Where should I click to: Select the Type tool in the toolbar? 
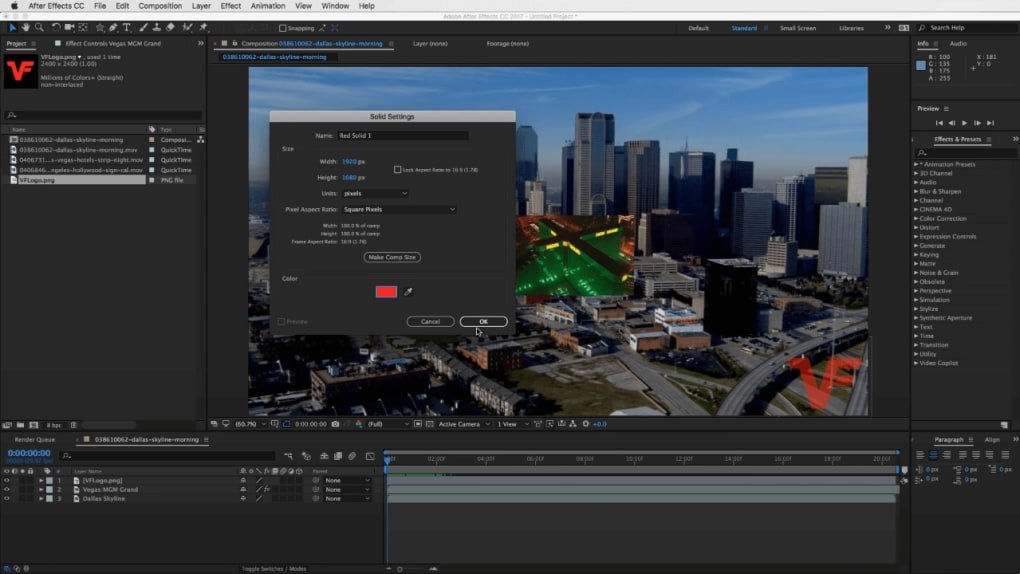[127, 28]
